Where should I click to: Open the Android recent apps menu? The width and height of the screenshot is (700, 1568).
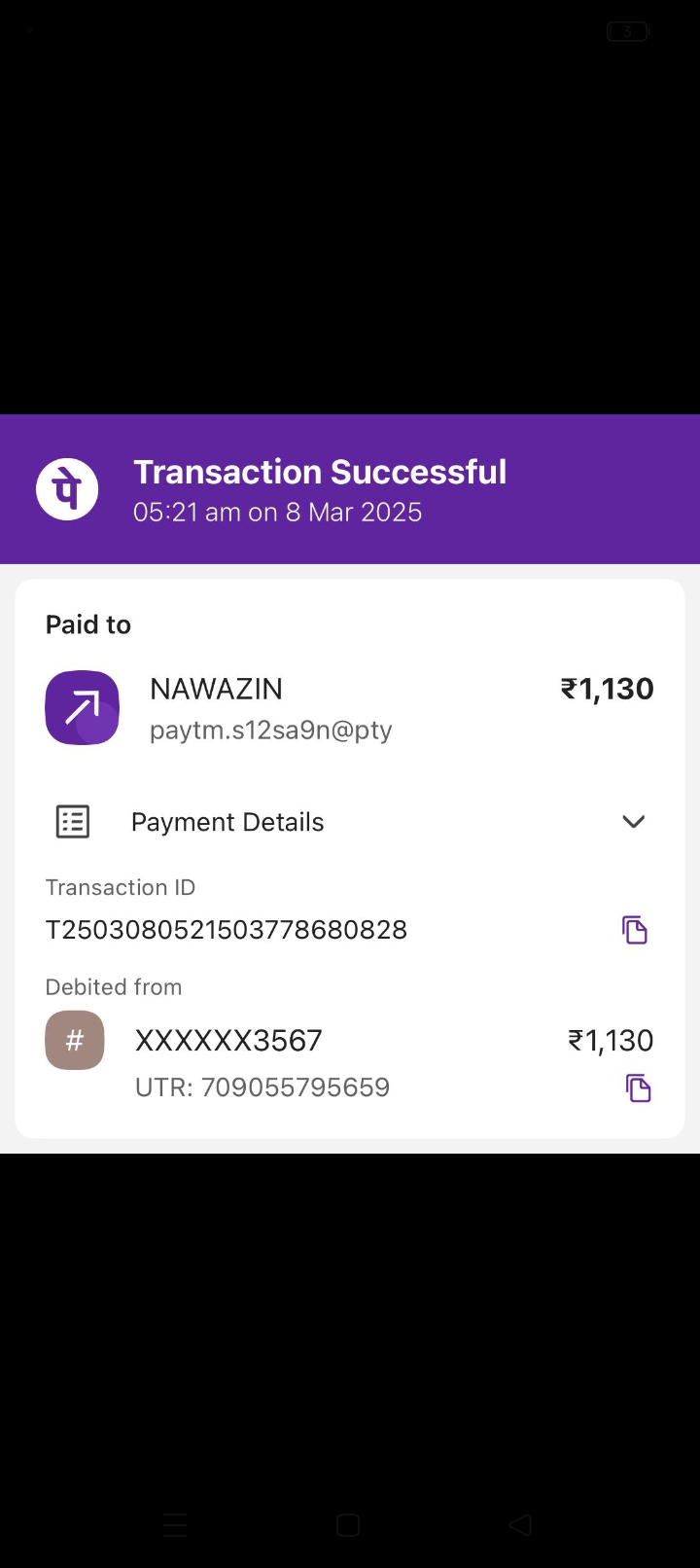pos(175,1525)
